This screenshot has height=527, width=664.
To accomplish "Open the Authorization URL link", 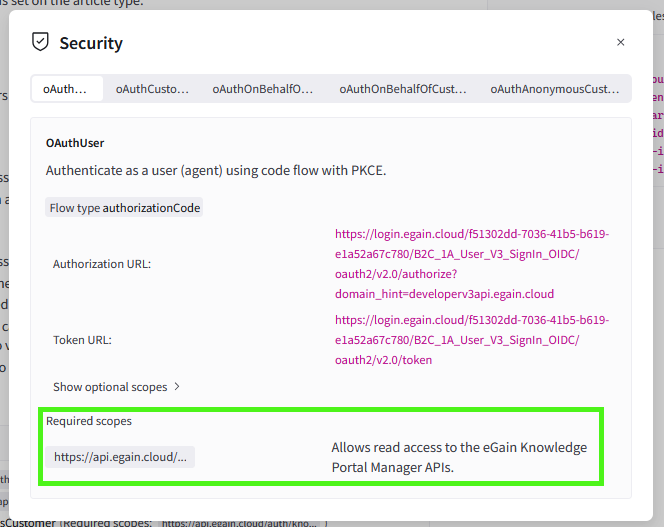I will 472,264.
